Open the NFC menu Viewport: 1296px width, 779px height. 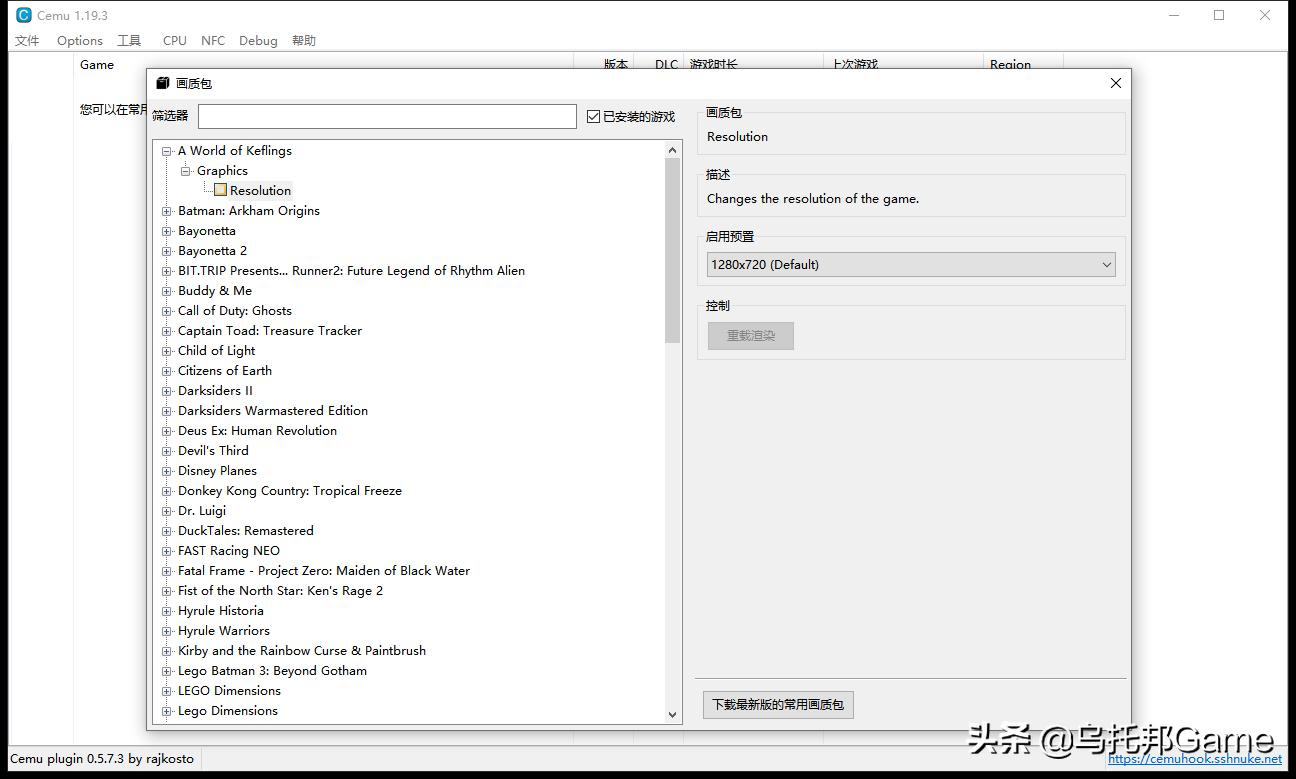213,41
